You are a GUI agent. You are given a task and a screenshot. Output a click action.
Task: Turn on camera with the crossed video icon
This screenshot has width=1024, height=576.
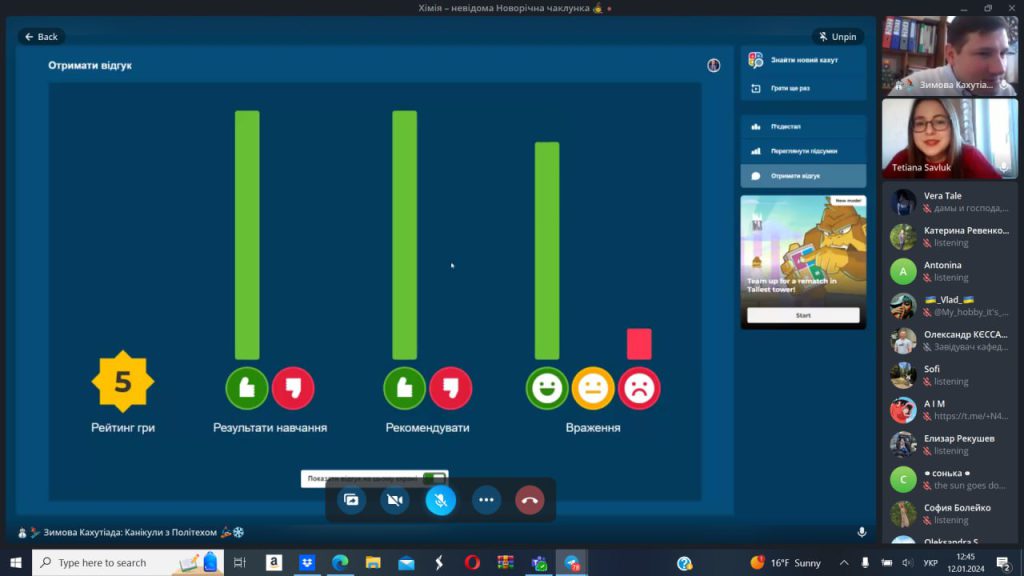pyautogui.click(x=396, y=499)
